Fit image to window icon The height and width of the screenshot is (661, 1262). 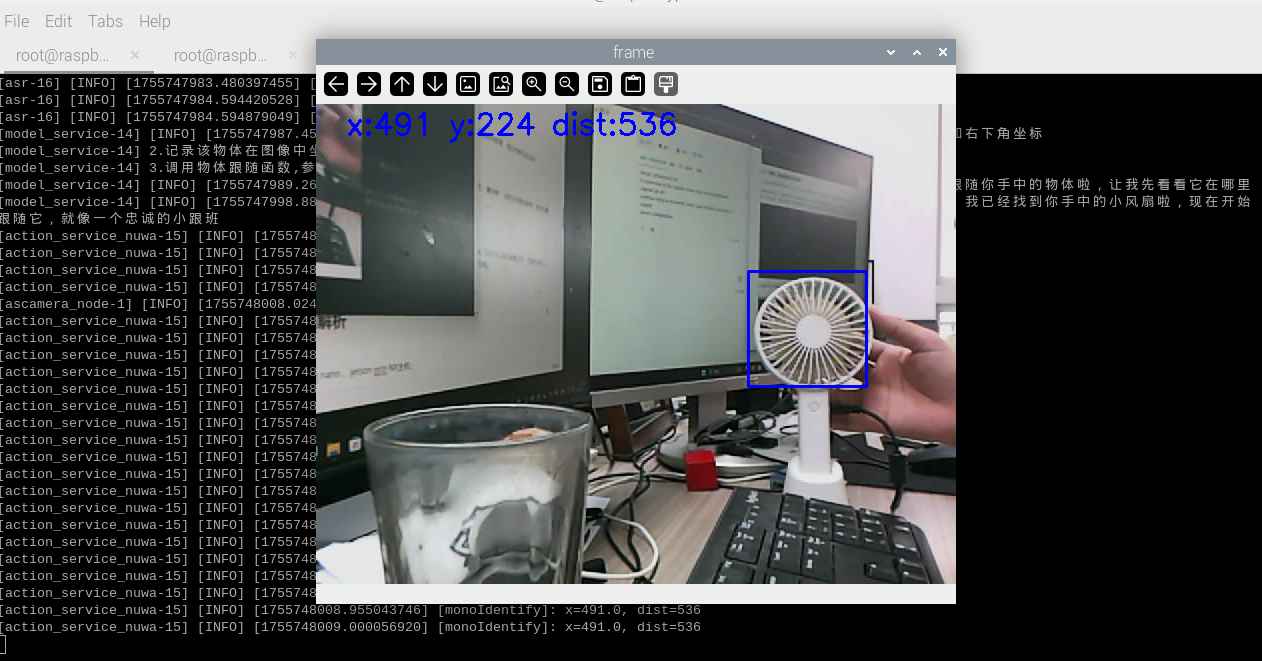501,84
